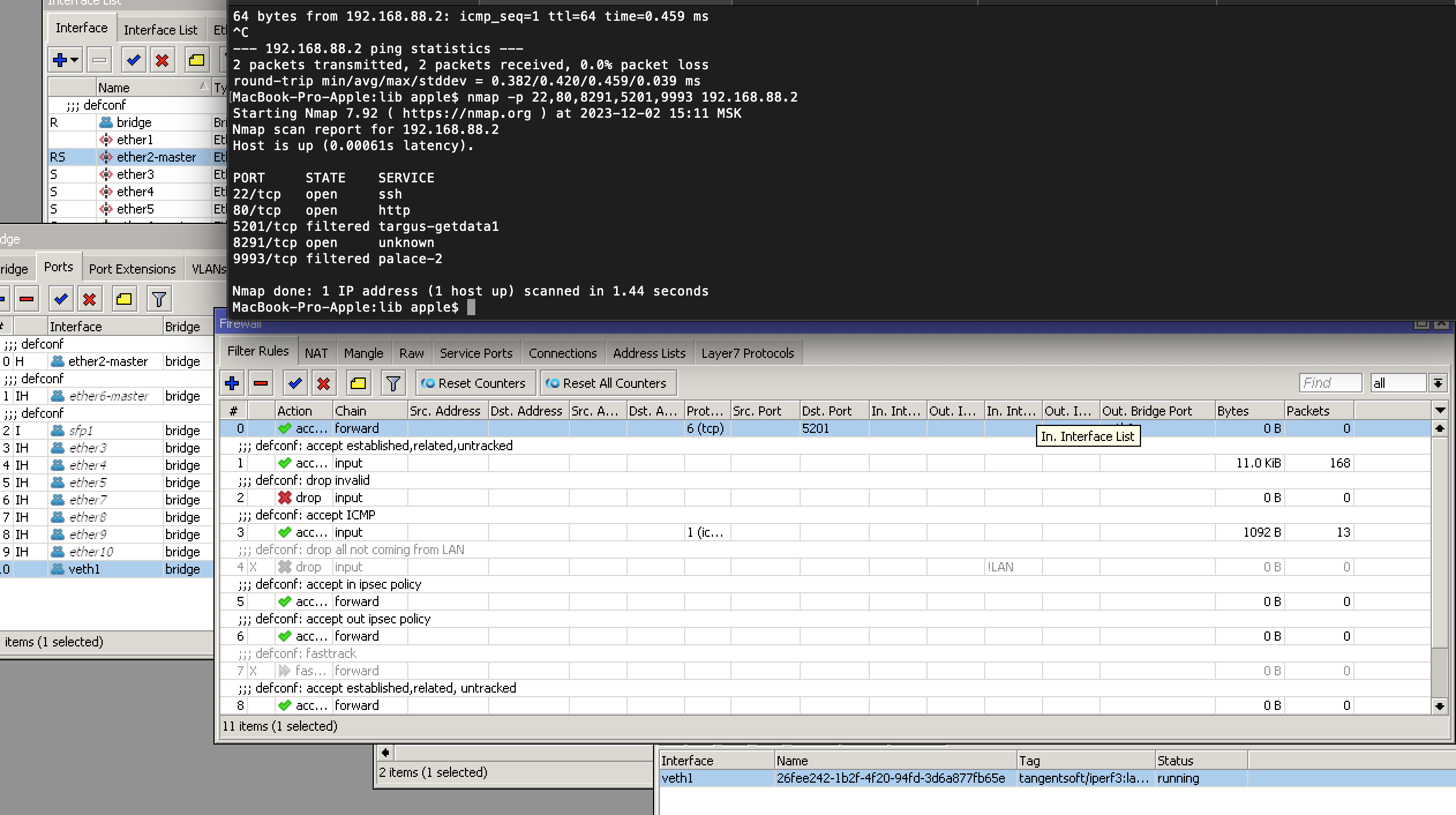
Task: Select drop input rule 4 with !LAN
Action: (825, 567)
